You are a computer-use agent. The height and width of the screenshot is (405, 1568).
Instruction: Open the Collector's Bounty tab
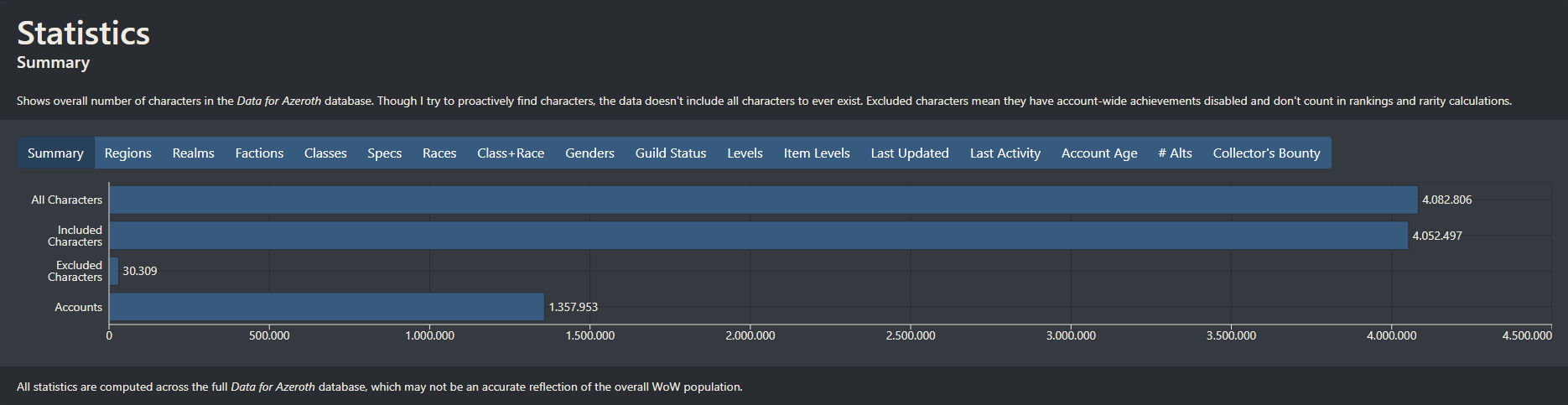click(1266, 153)
